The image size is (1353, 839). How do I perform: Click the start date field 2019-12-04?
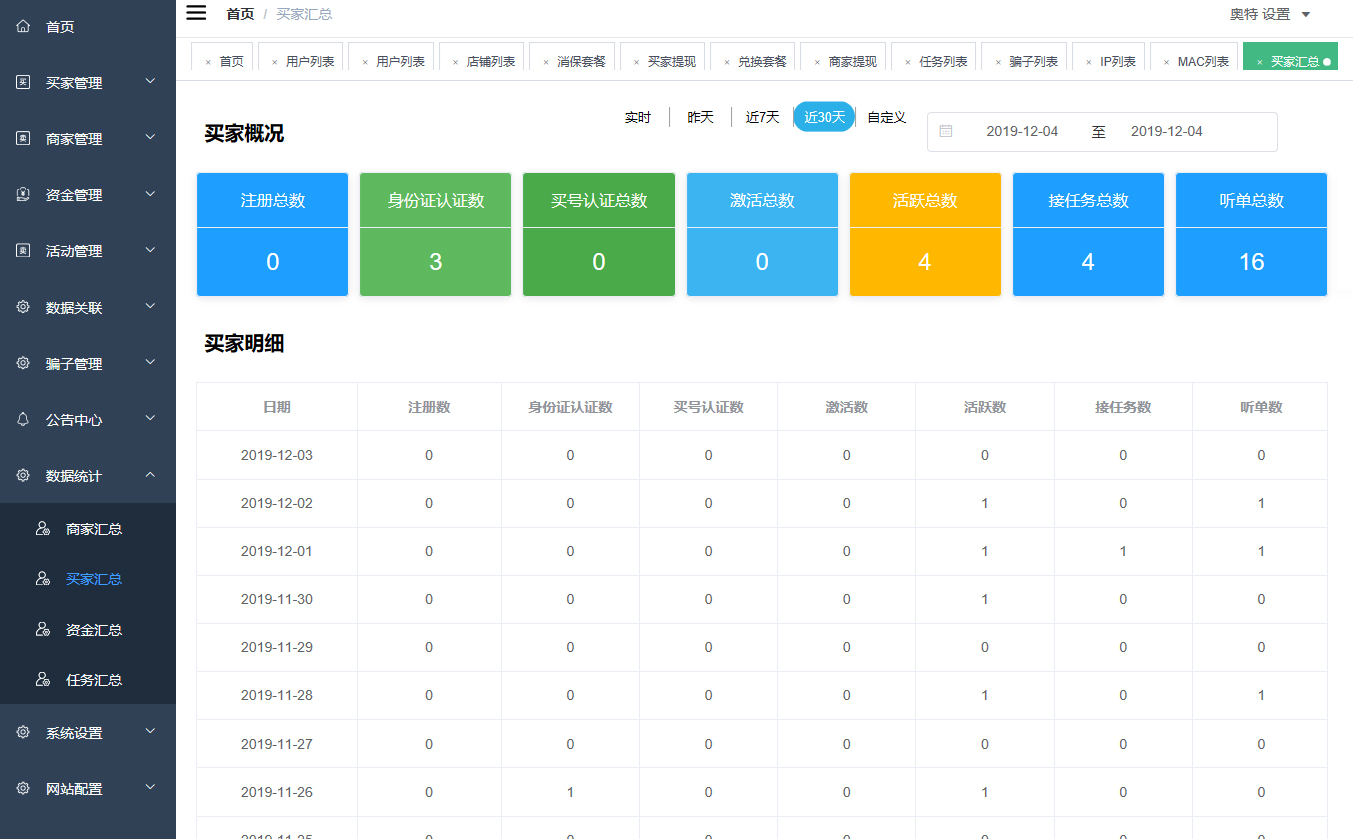click(1022, 132)
